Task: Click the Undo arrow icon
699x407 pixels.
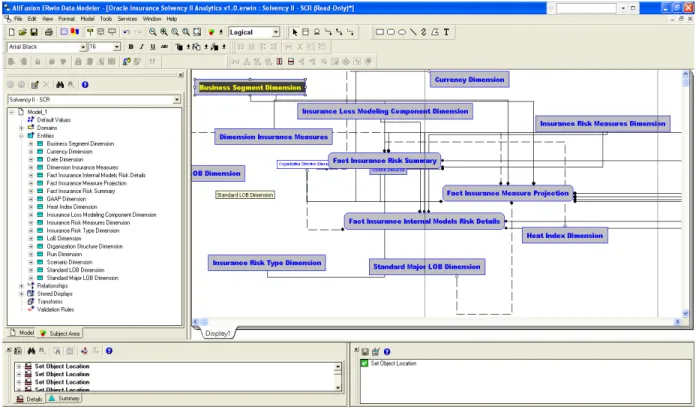Action: coord(127,32)
